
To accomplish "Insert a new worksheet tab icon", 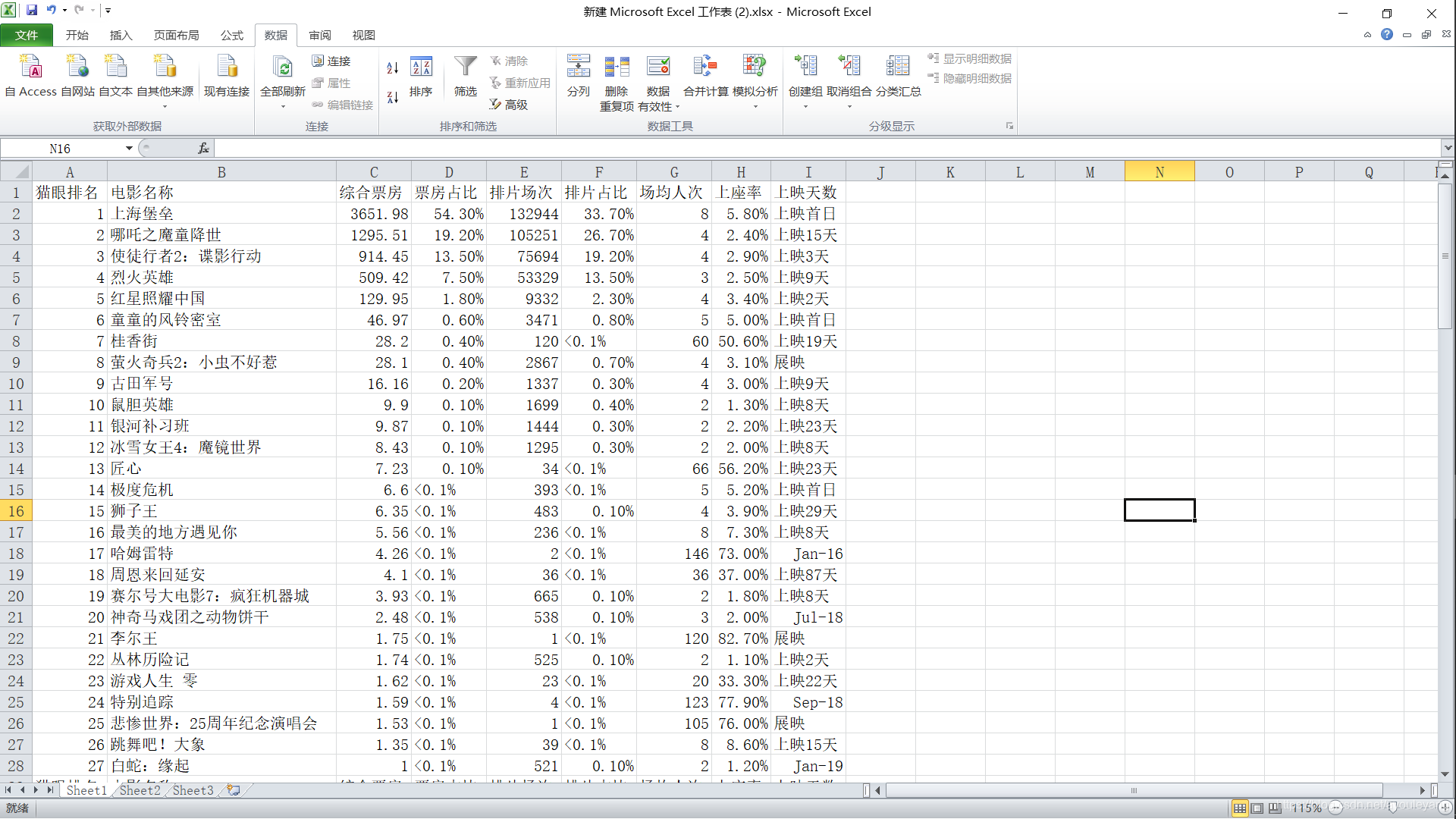I will pos(234,790).
